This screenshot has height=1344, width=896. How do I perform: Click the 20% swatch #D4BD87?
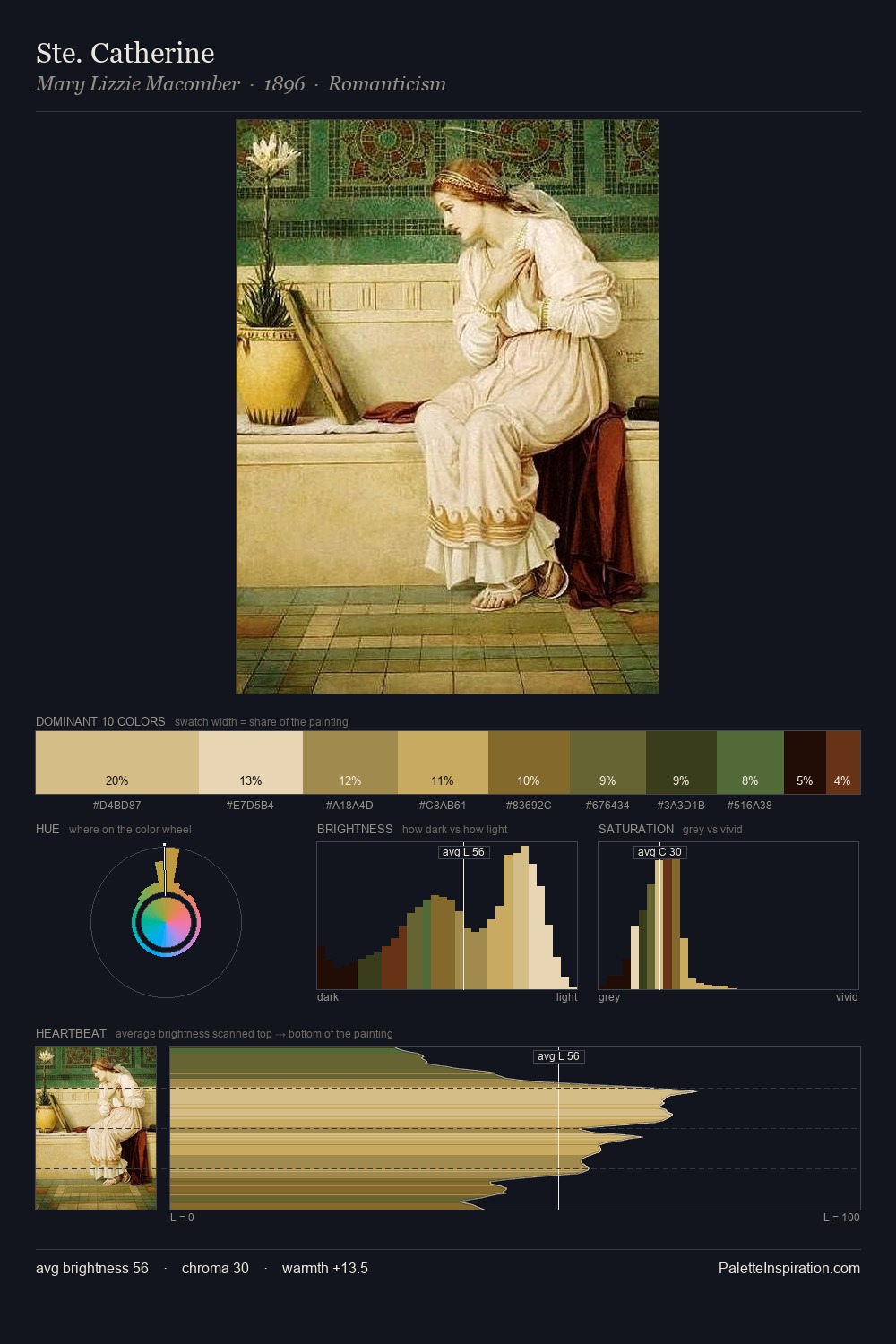[117, 762]
